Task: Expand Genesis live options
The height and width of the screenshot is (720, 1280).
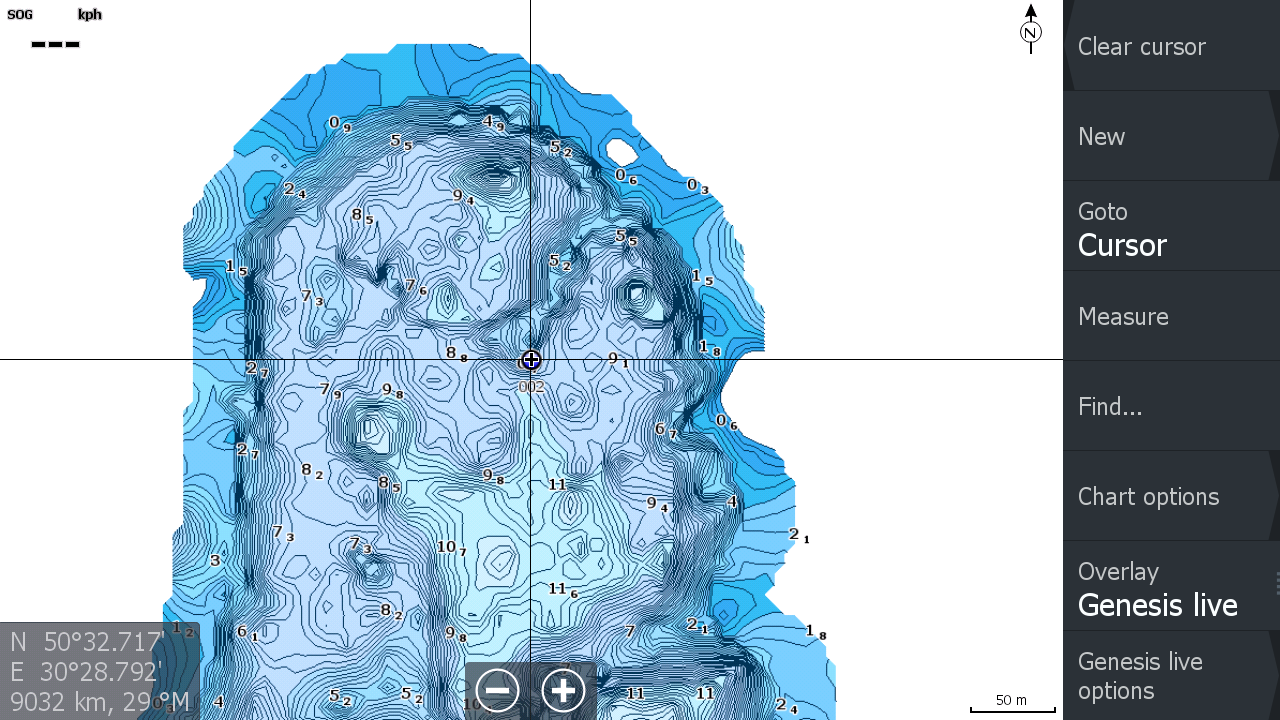Action: tap(1170, 676)
